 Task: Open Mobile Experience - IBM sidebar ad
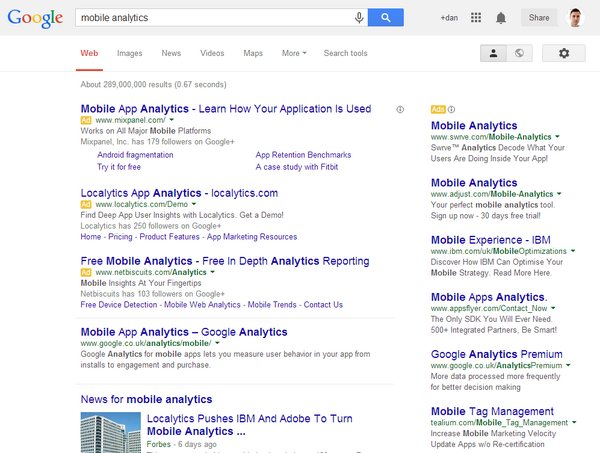(x=491, y=240)
